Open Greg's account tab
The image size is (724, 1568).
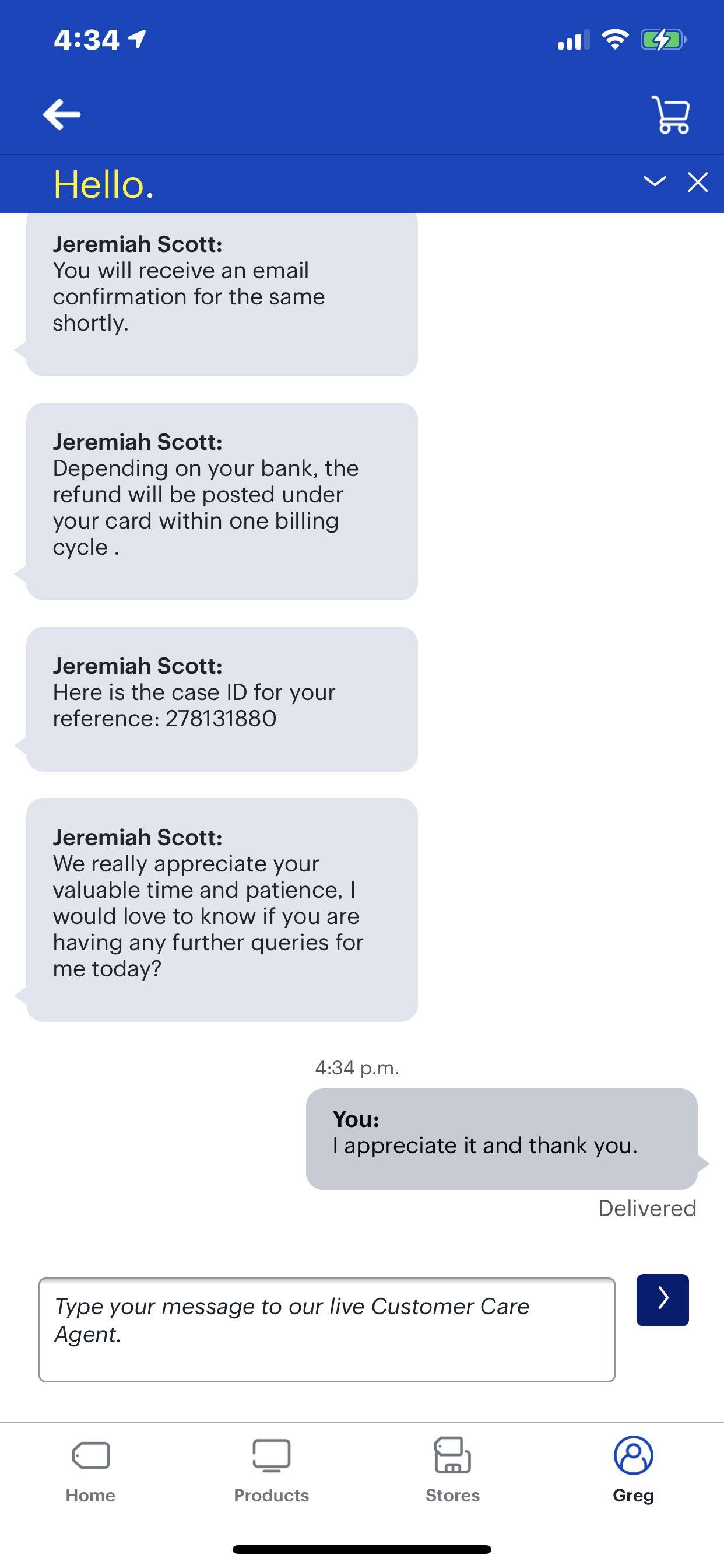(x=632, y=1494)
